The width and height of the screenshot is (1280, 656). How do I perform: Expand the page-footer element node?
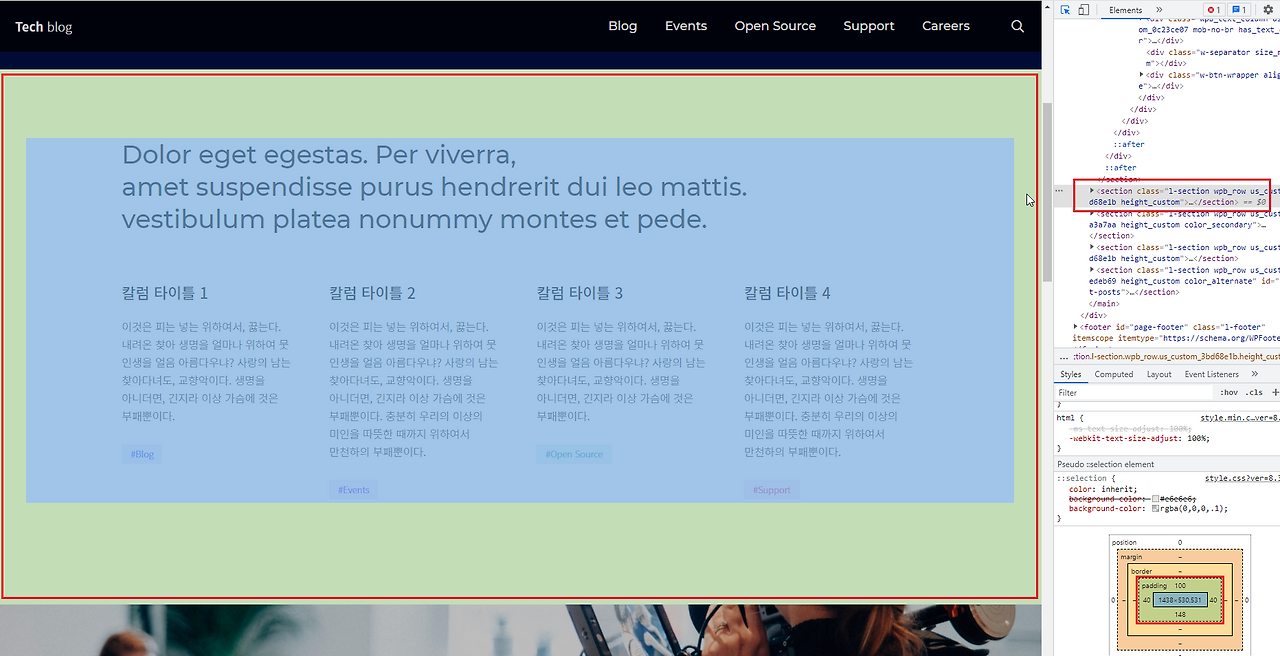coord(1076,326)
